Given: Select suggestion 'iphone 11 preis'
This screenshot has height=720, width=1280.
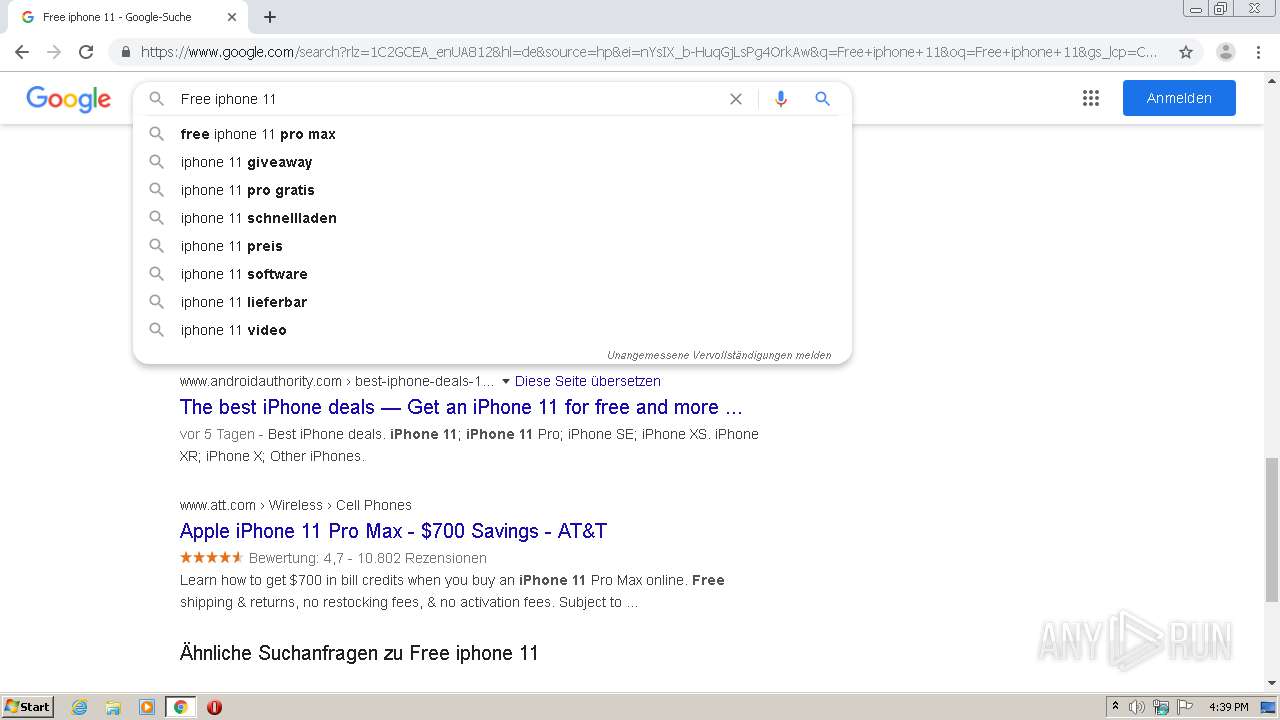Looking at the screenshot, I should tap(492, 246).
